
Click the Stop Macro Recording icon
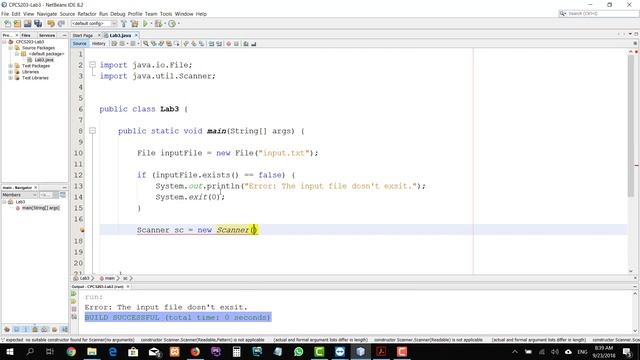(x=236, y=44)
